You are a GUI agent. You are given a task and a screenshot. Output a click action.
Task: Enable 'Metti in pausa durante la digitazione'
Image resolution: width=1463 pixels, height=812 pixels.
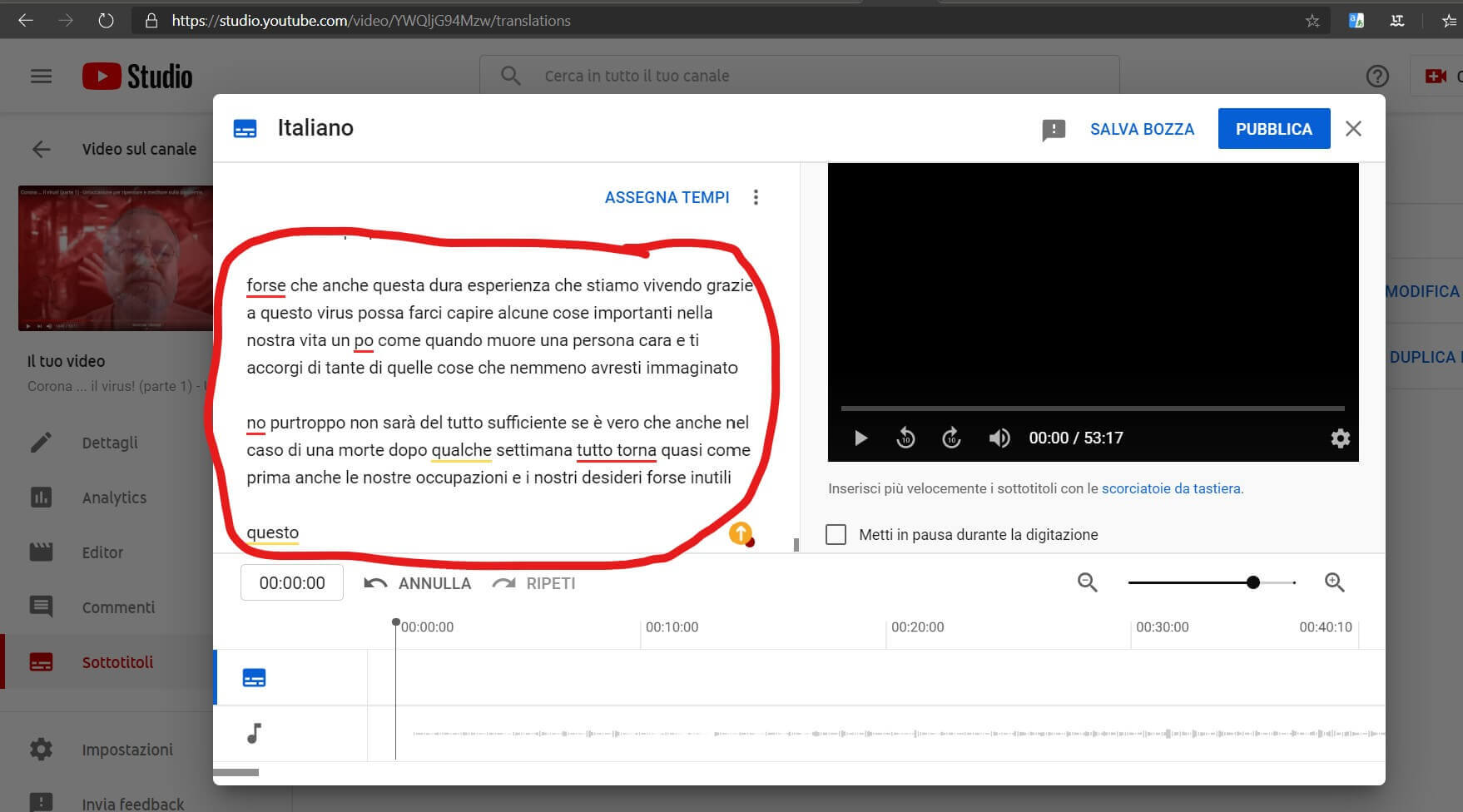pyautogui.click(x=836, y=534)
